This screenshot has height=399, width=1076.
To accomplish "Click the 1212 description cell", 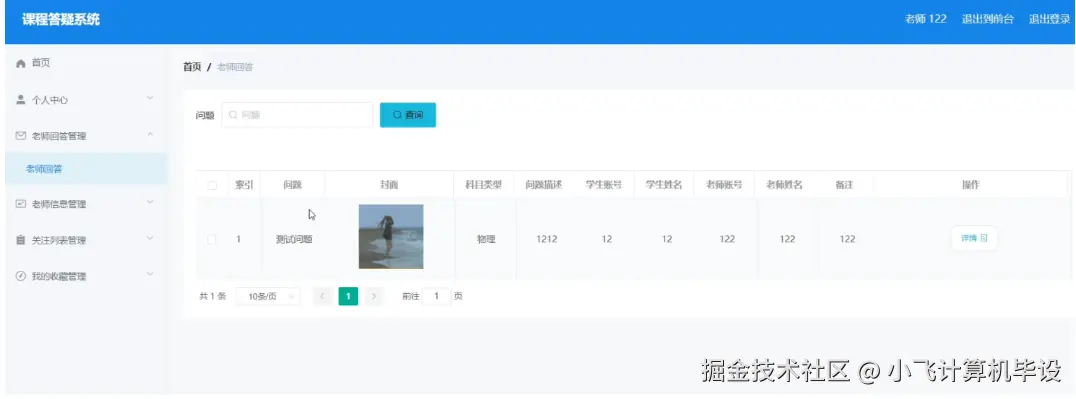I will 546,240.
